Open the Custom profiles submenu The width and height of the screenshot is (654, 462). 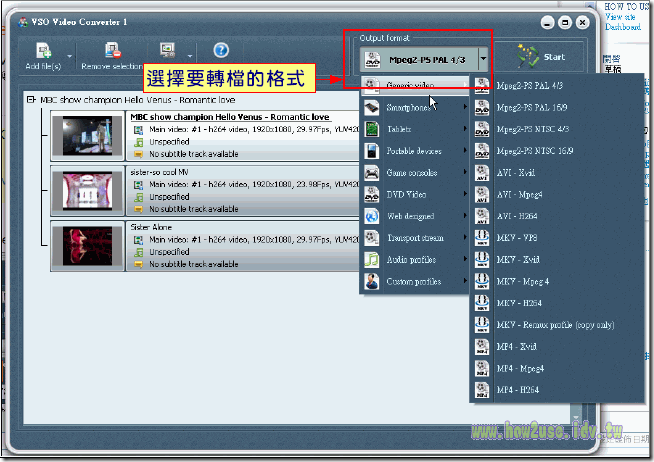click(x=415, y=281)
